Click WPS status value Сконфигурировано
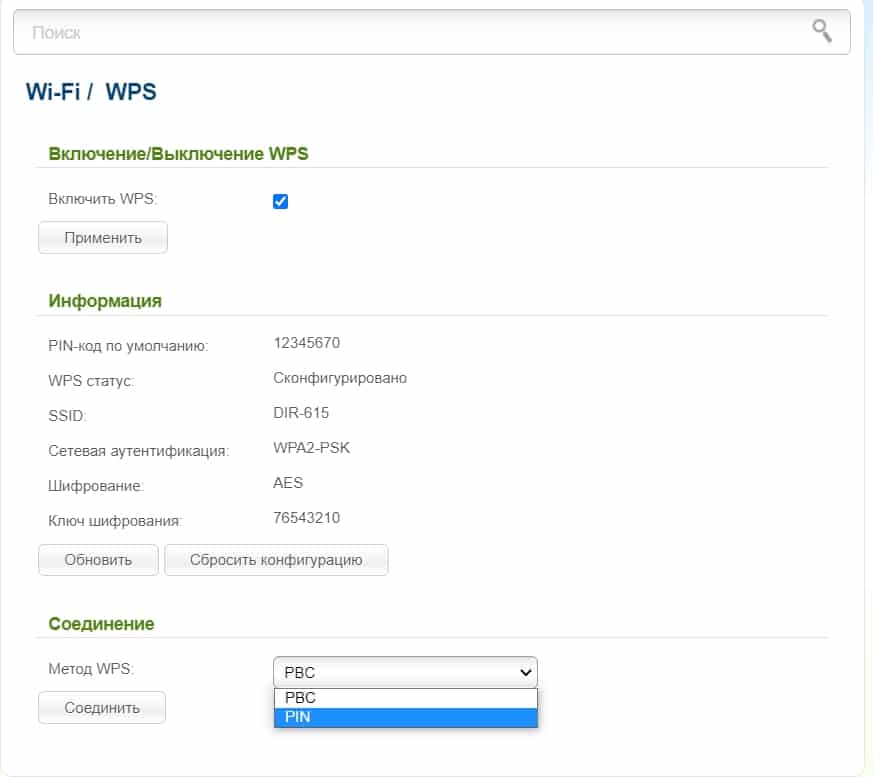The height and width of the screenshot is (777, 873). coord(340,378)
